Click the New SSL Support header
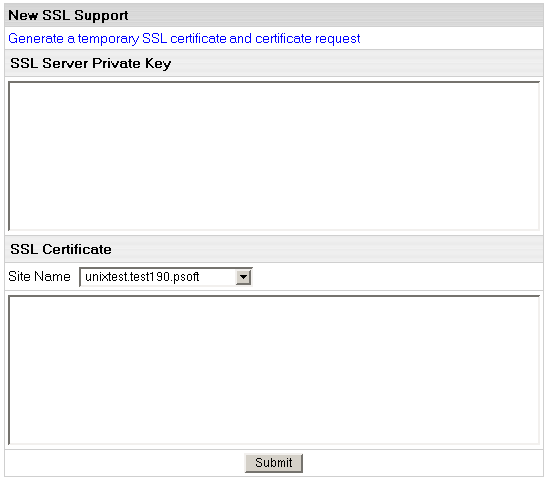This screenshot has width=547, height=479. pos(68,15)
